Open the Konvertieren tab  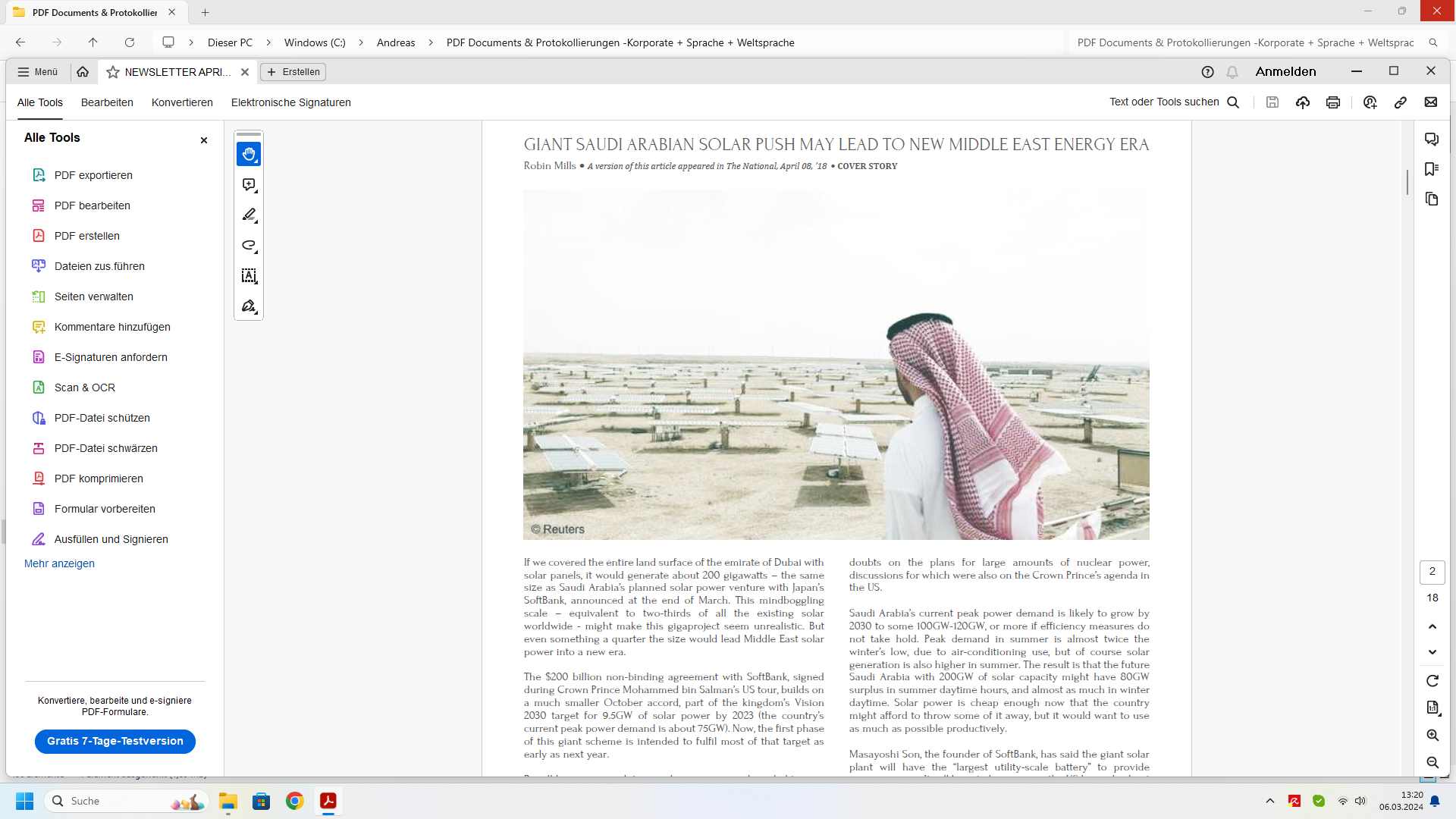[x=182, y=102]
